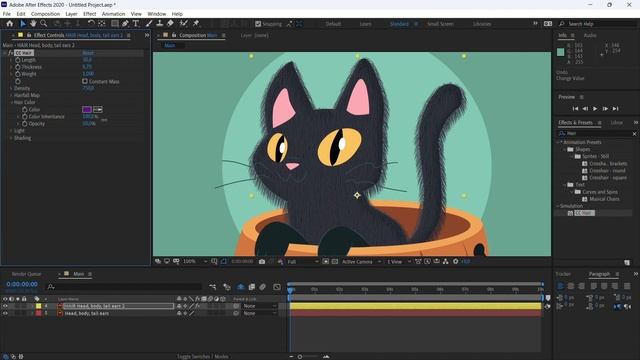Jump to the first frame in Preview
The width and height of the screenshot is (640, 360).
click(x=575, y=109)
